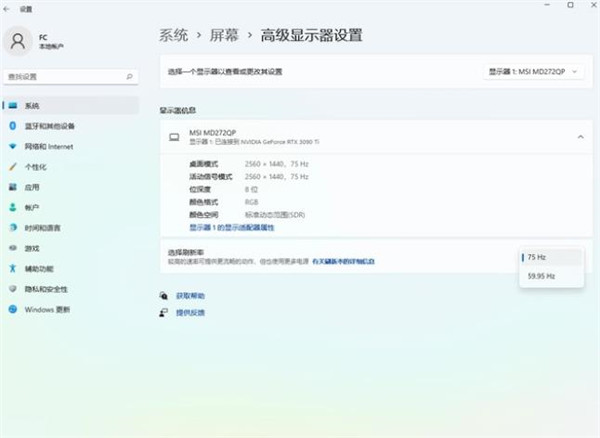
Task: Click the 辅助功能 accessibility icon
Action: pyautogui.click(x=13, y=268)
